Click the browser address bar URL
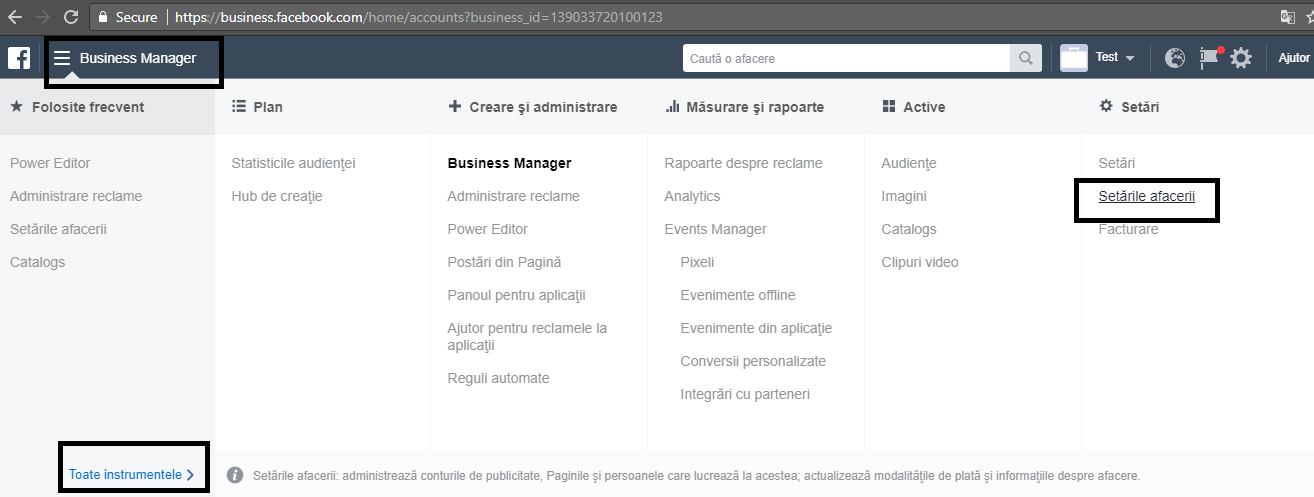Screen dimensions: 1314x497 coord(418,17)
